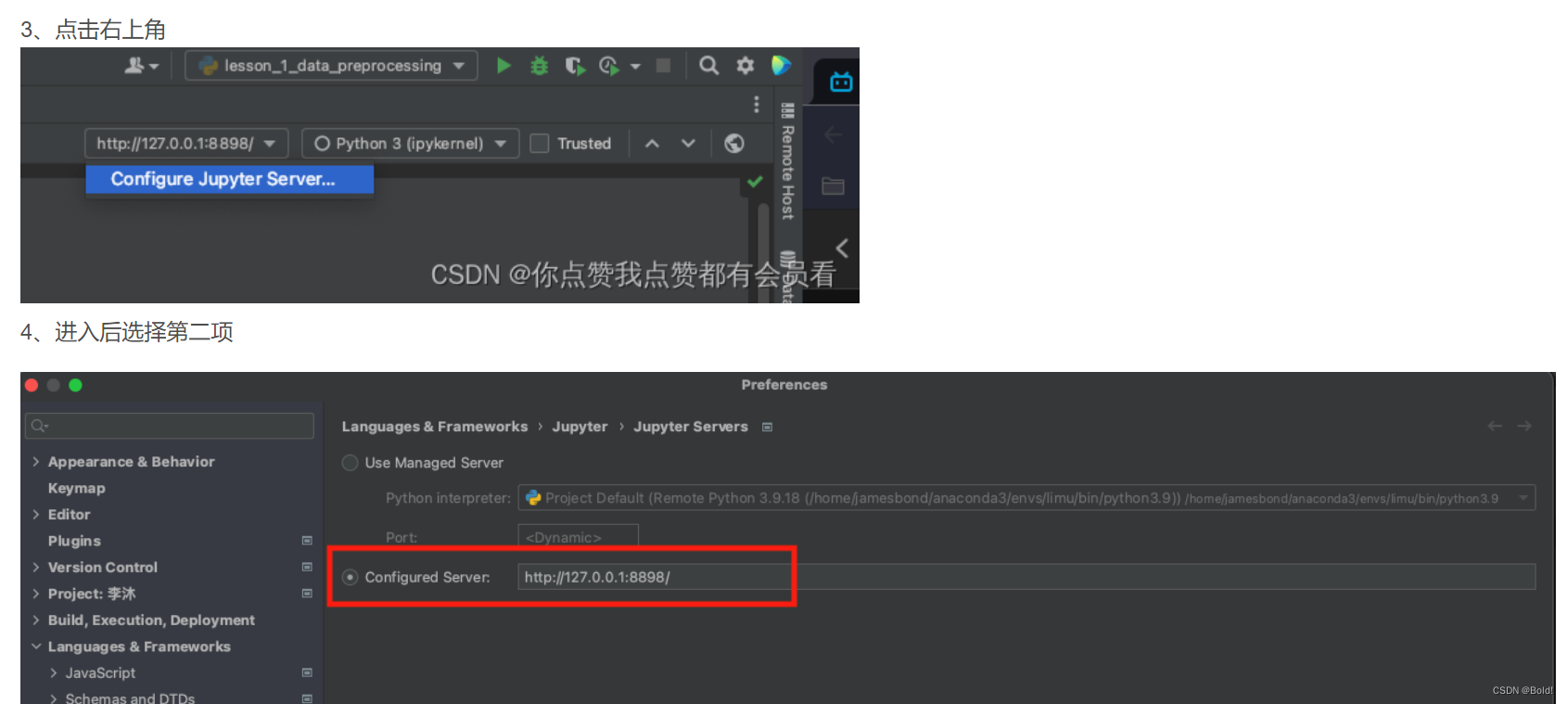The height and width of the screenshot is (704, 1568).
Task: Select Plugins in the settings tree
Action: (x=74, y=541)
